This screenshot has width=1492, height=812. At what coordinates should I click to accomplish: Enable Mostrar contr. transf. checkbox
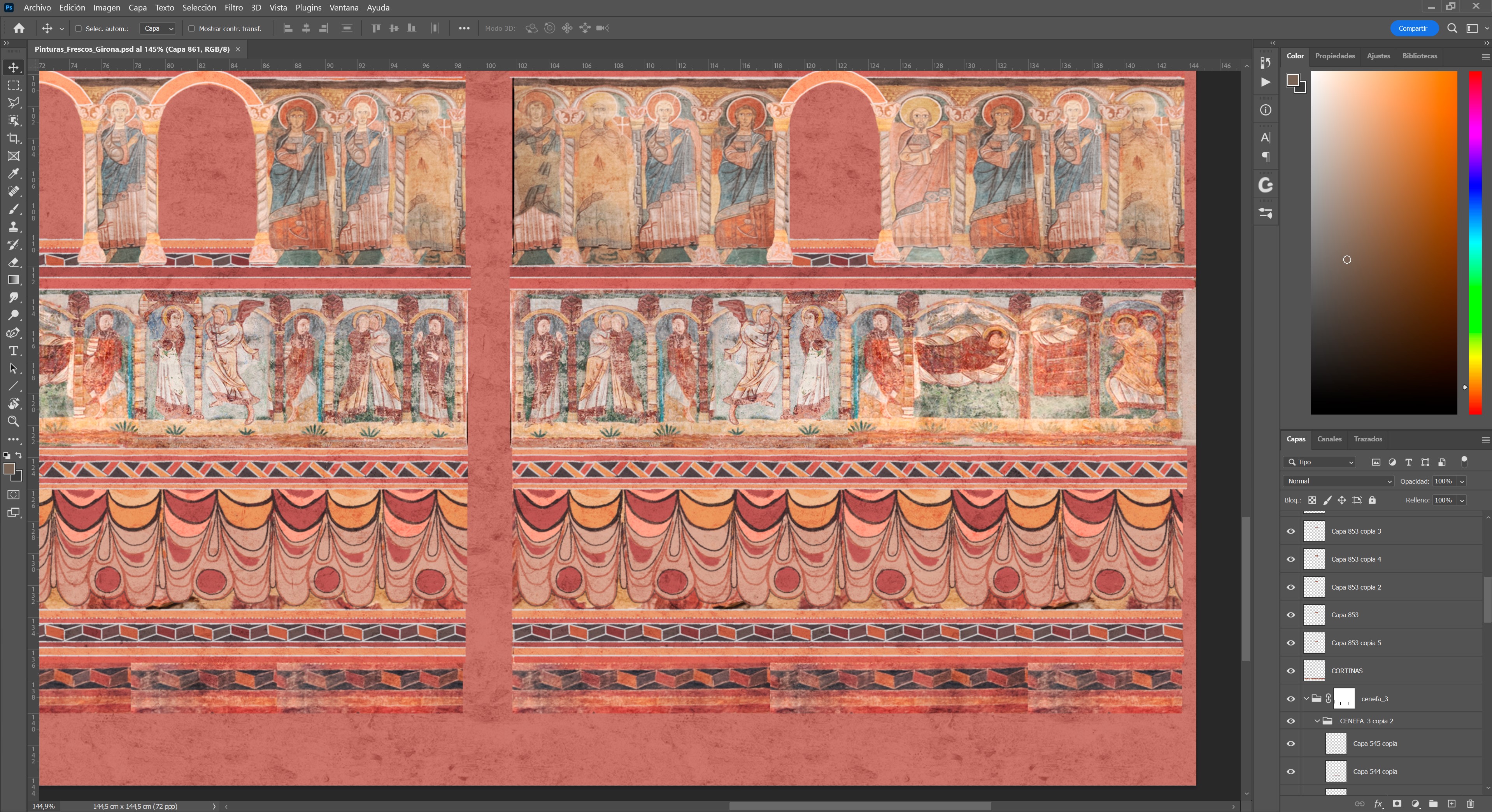191,28
